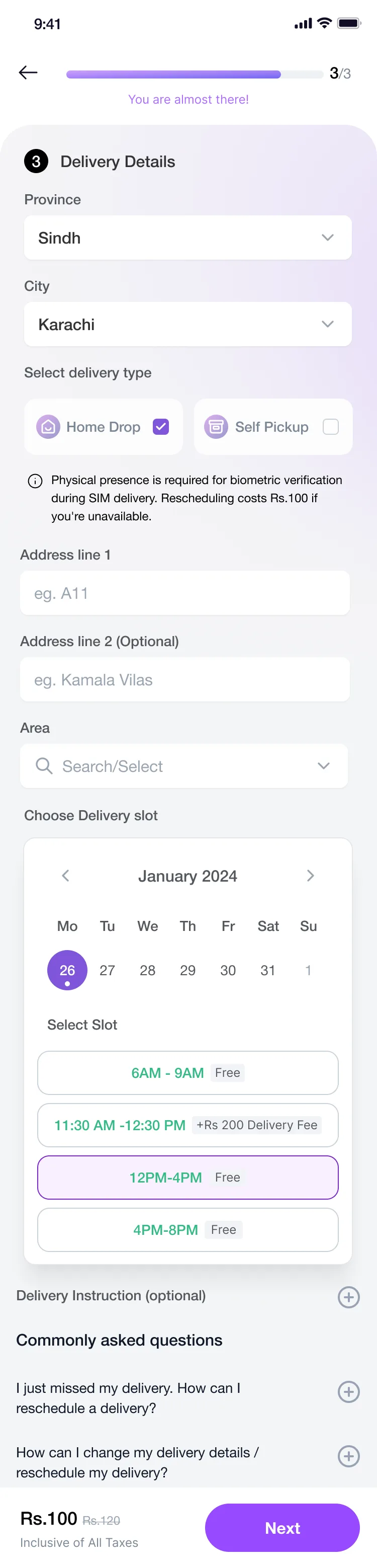Go to previous month in calendar
The width and height of the screenshot is (377, 1568).
tap(66, 875)
